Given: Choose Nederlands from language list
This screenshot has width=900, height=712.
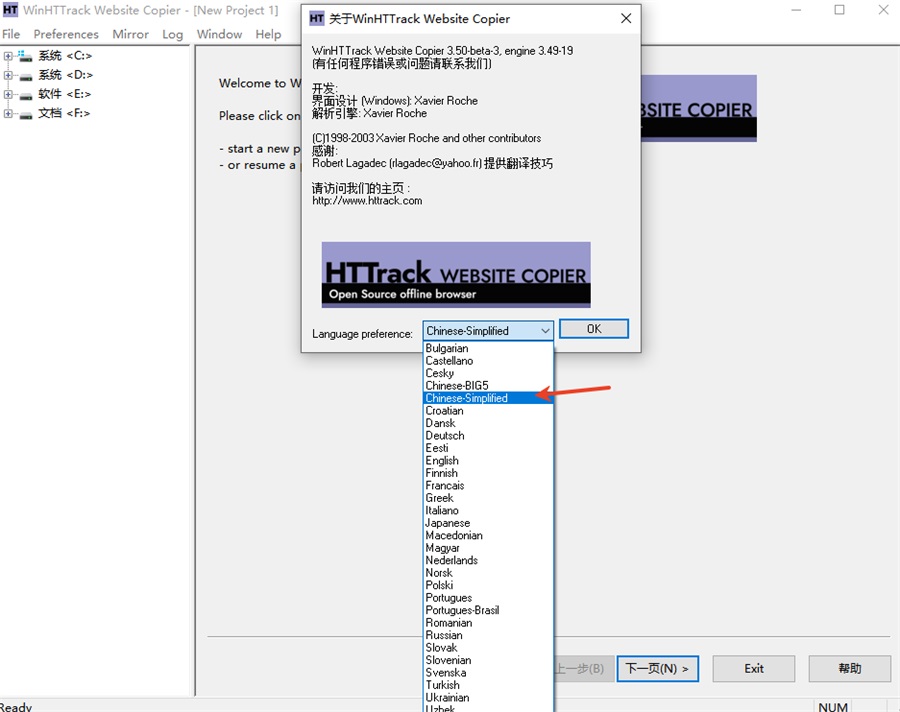Looking at the screenshot, I should point(488,560).
